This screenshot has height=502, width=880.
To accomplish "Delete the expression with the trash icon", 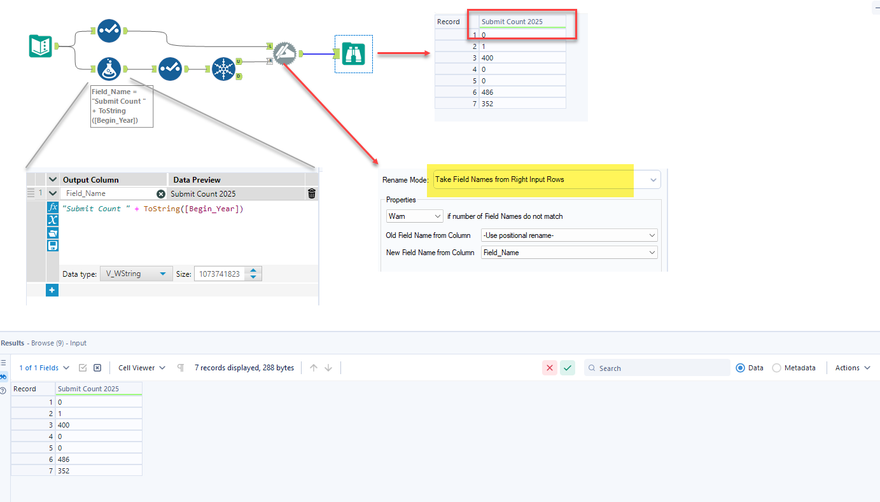I will [x=311, y=194].
